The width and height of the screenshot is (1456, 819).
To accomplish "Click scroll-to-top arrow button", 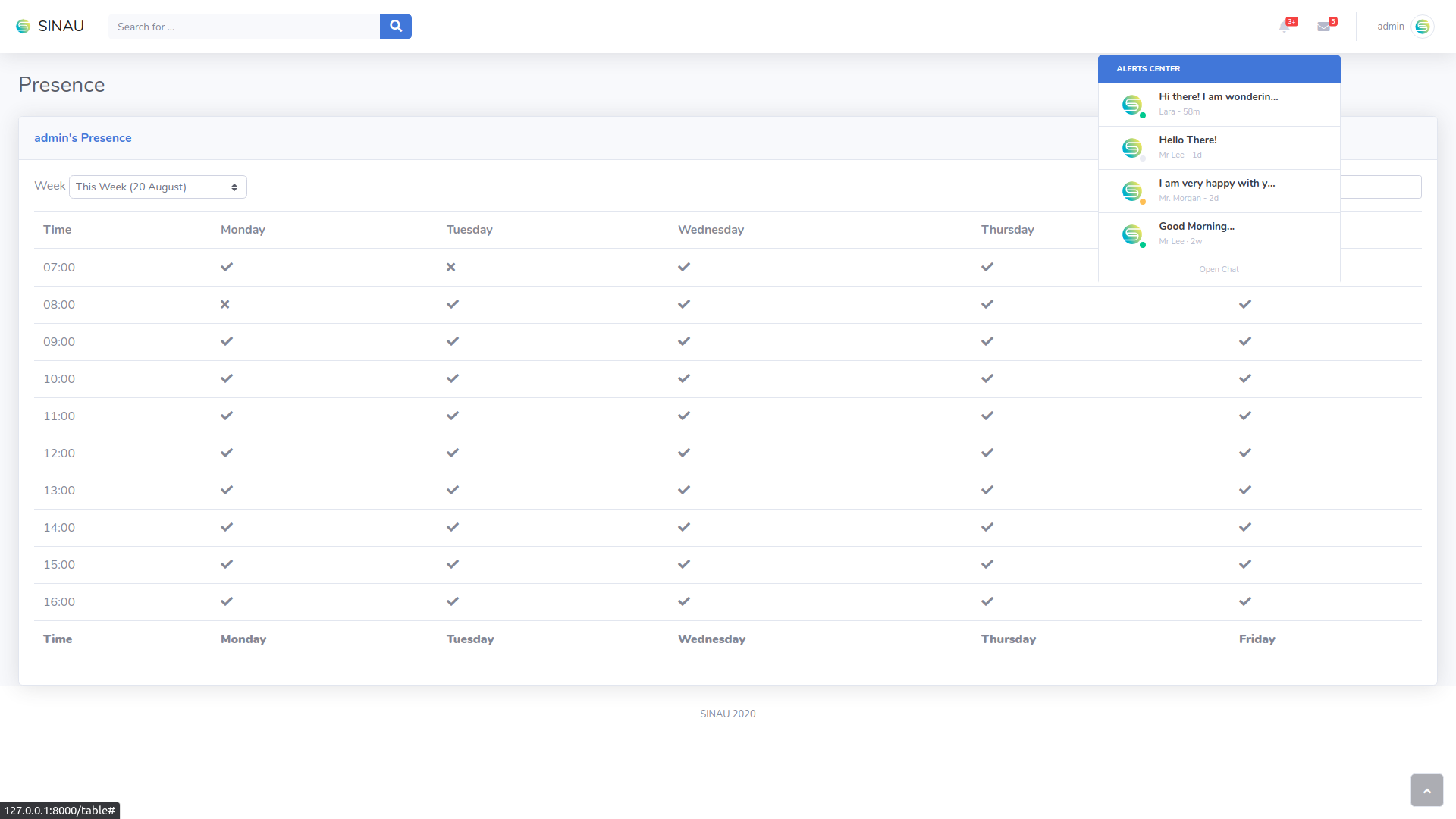I will click(x=1426, y=790).
